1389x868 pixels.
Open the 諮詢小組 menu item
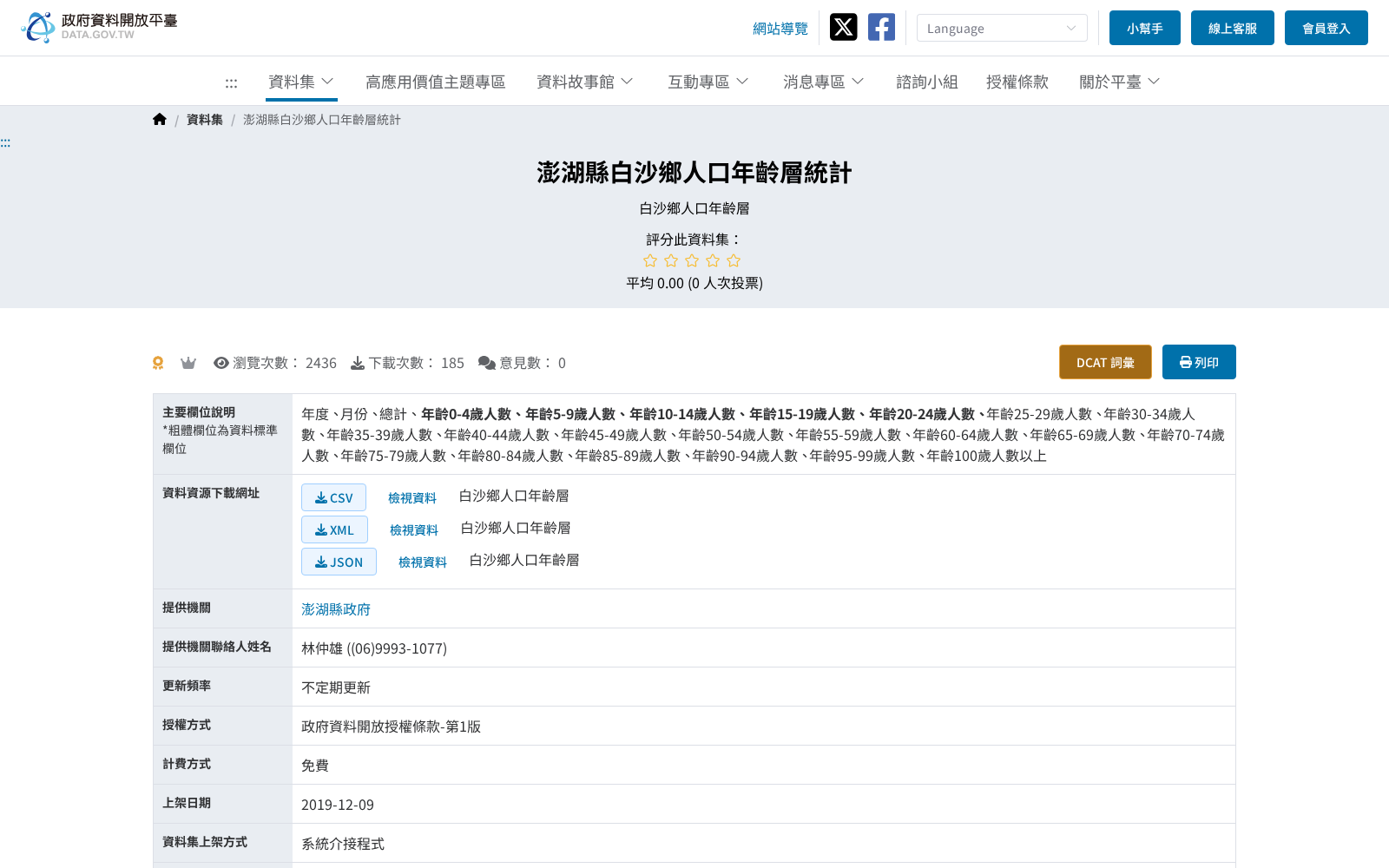pos(927,82)
